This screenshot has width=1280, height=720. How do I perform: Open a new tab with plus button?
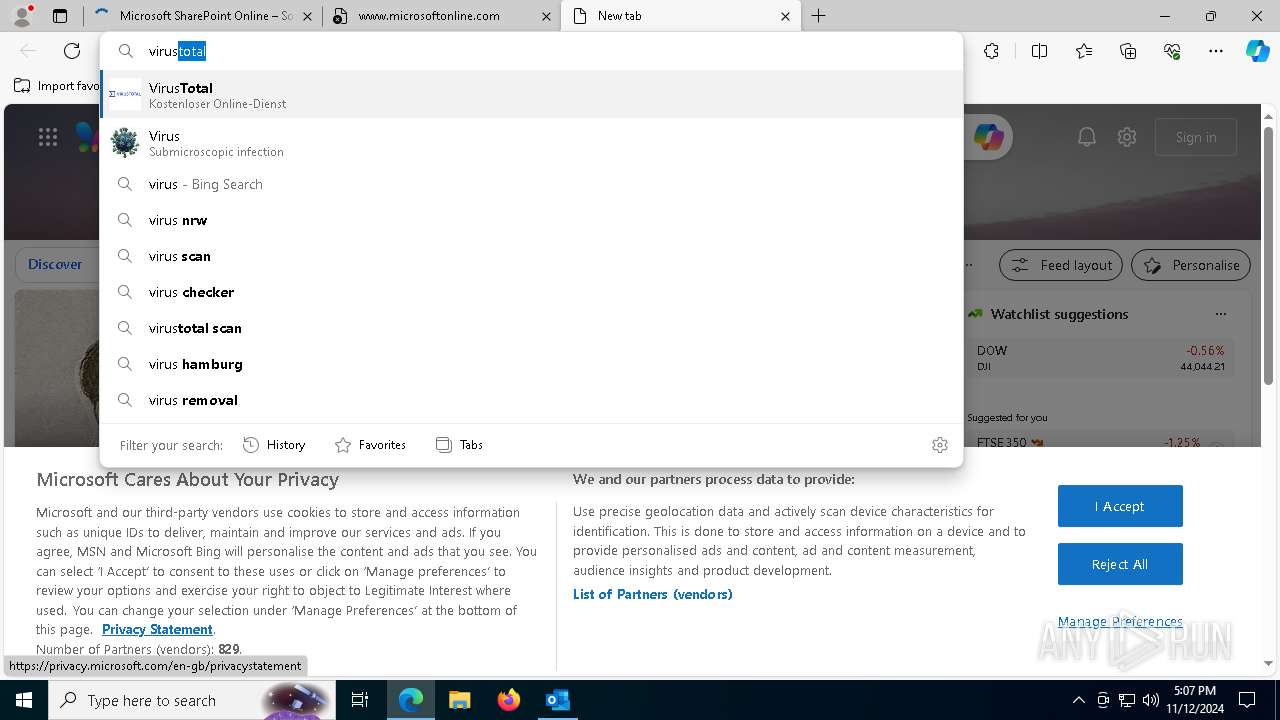(x=819, y=16)
